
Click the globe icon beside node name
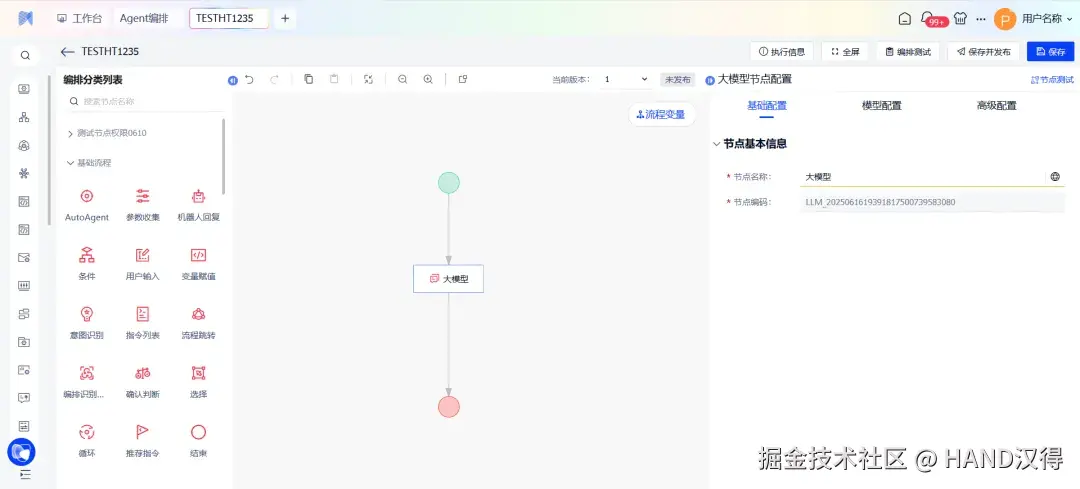click(x=1055, y=177)
